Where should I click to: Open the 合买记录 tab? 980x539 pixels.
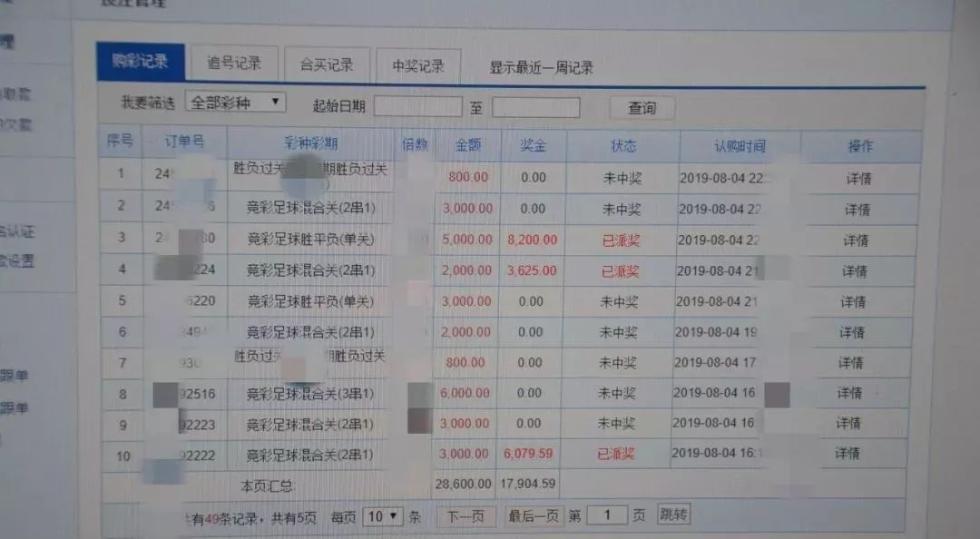tap(327, 64)
